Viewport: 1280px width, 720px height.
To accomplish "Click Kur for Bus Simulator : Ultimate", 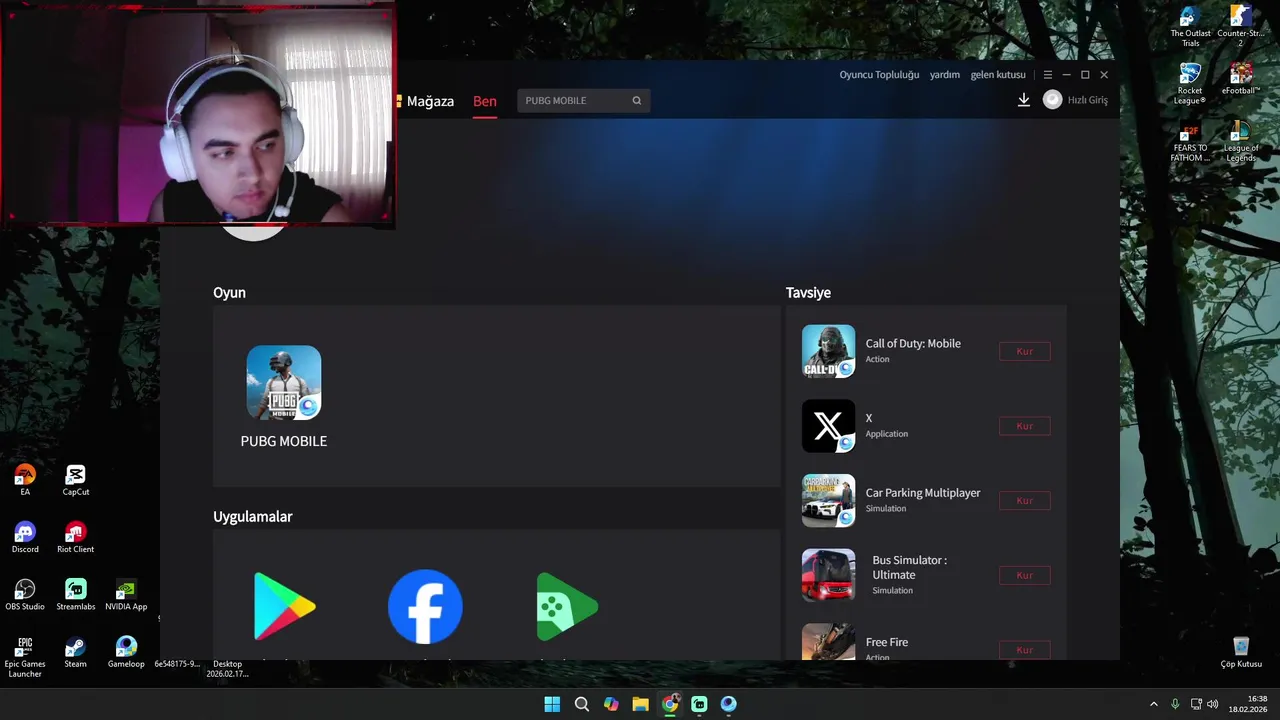I will click(1024, 575).
